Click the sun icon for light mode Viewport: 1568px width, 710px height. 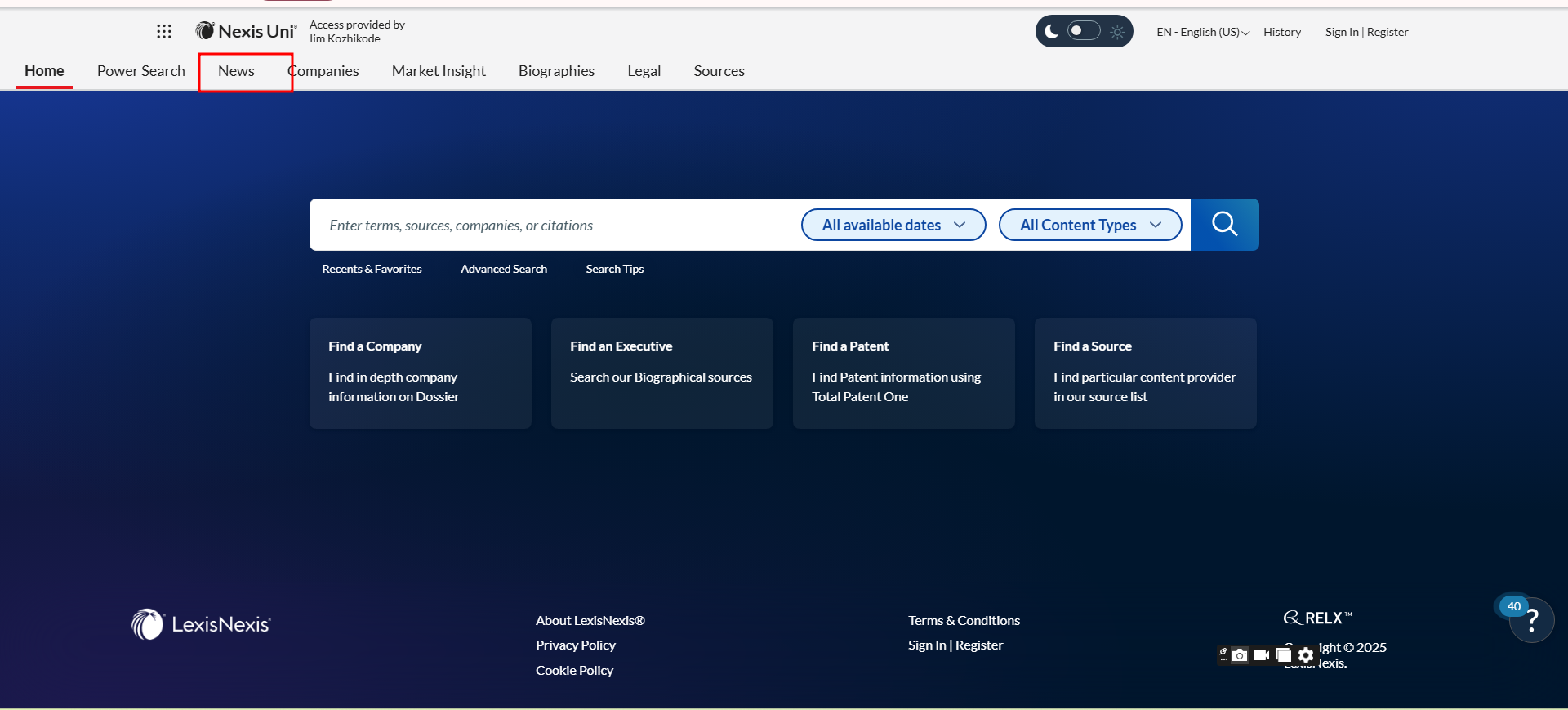(1117, 32)
